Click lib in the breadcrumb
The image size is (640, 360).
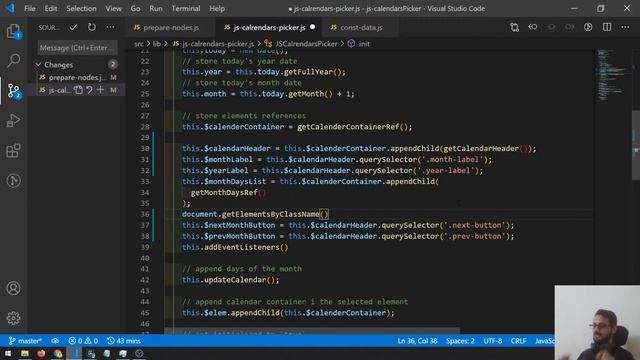(157, 44)
